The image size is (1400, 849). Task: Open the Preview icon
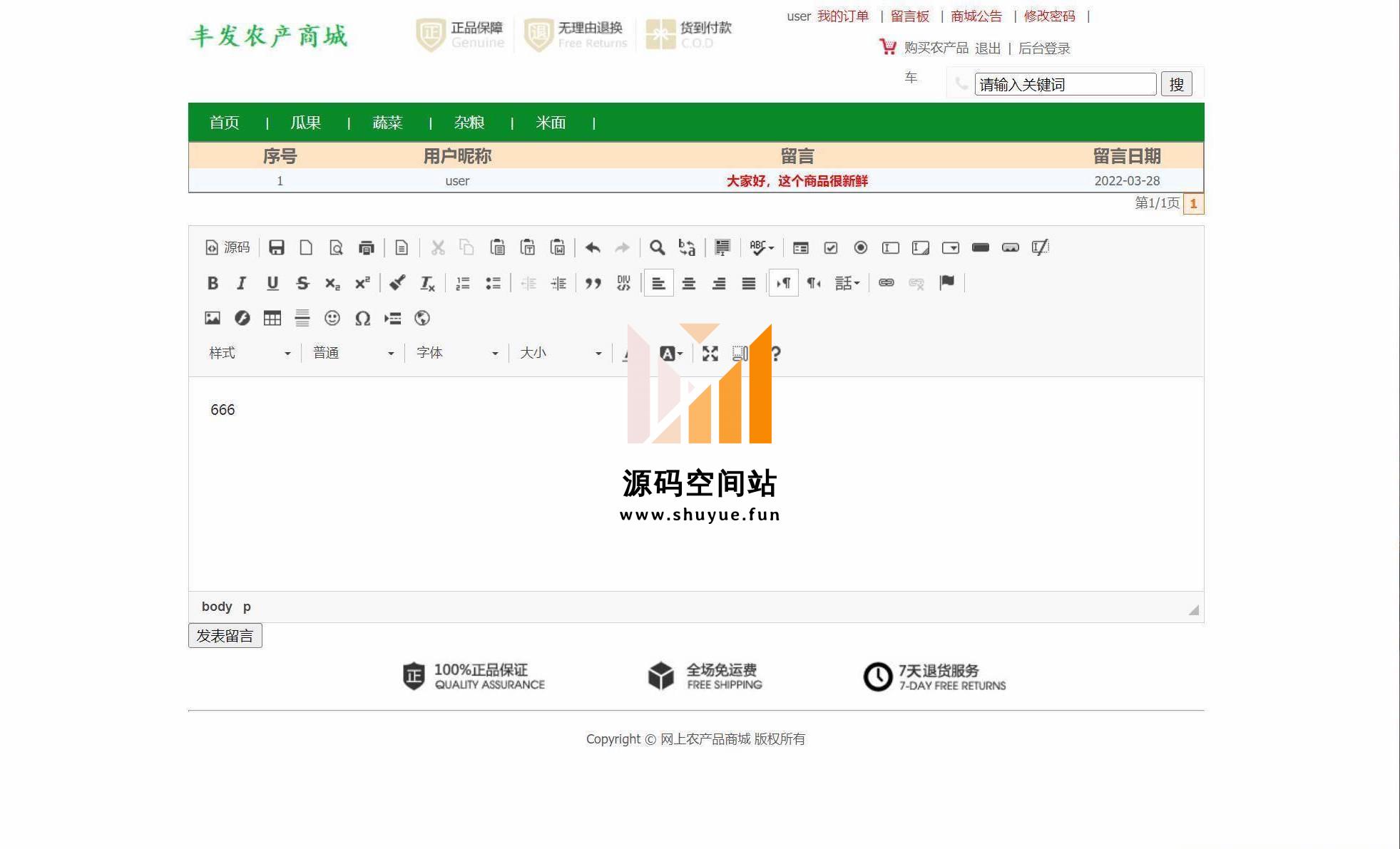click(x=336, y=247)
